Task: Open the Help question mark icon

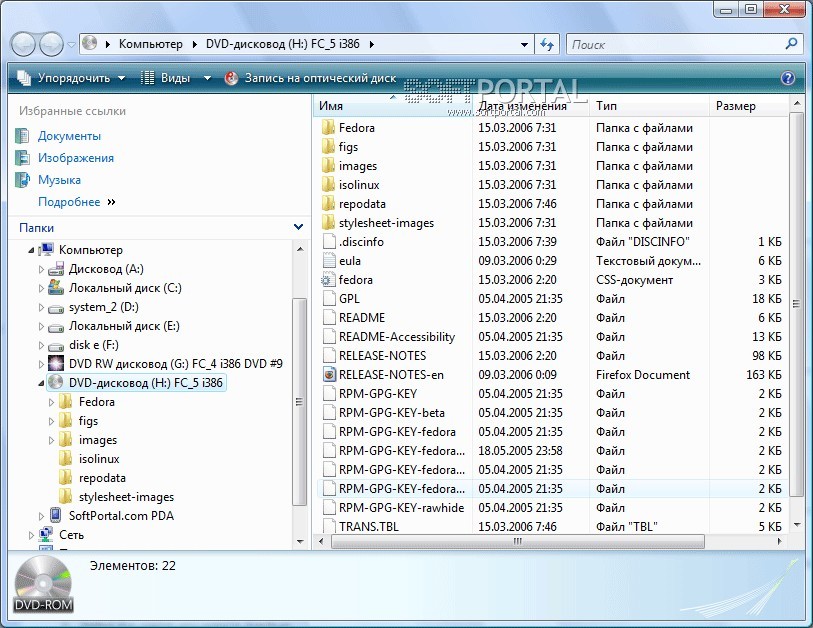Action: click(788, 78)
